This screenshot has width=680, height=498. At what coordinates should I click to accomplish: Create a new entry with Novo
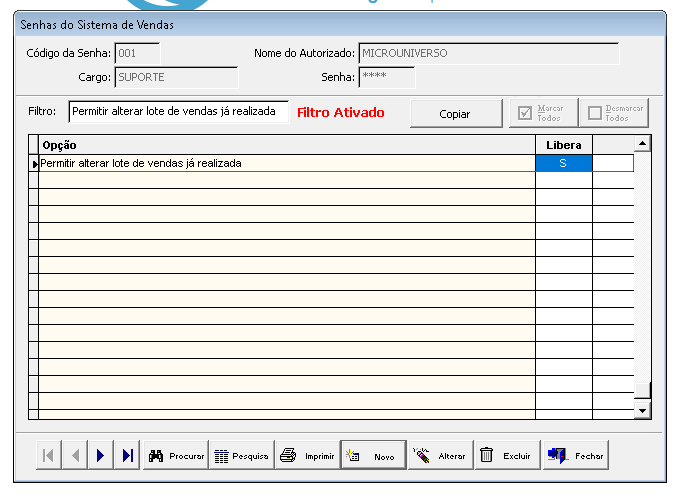(x=373, y=456)
